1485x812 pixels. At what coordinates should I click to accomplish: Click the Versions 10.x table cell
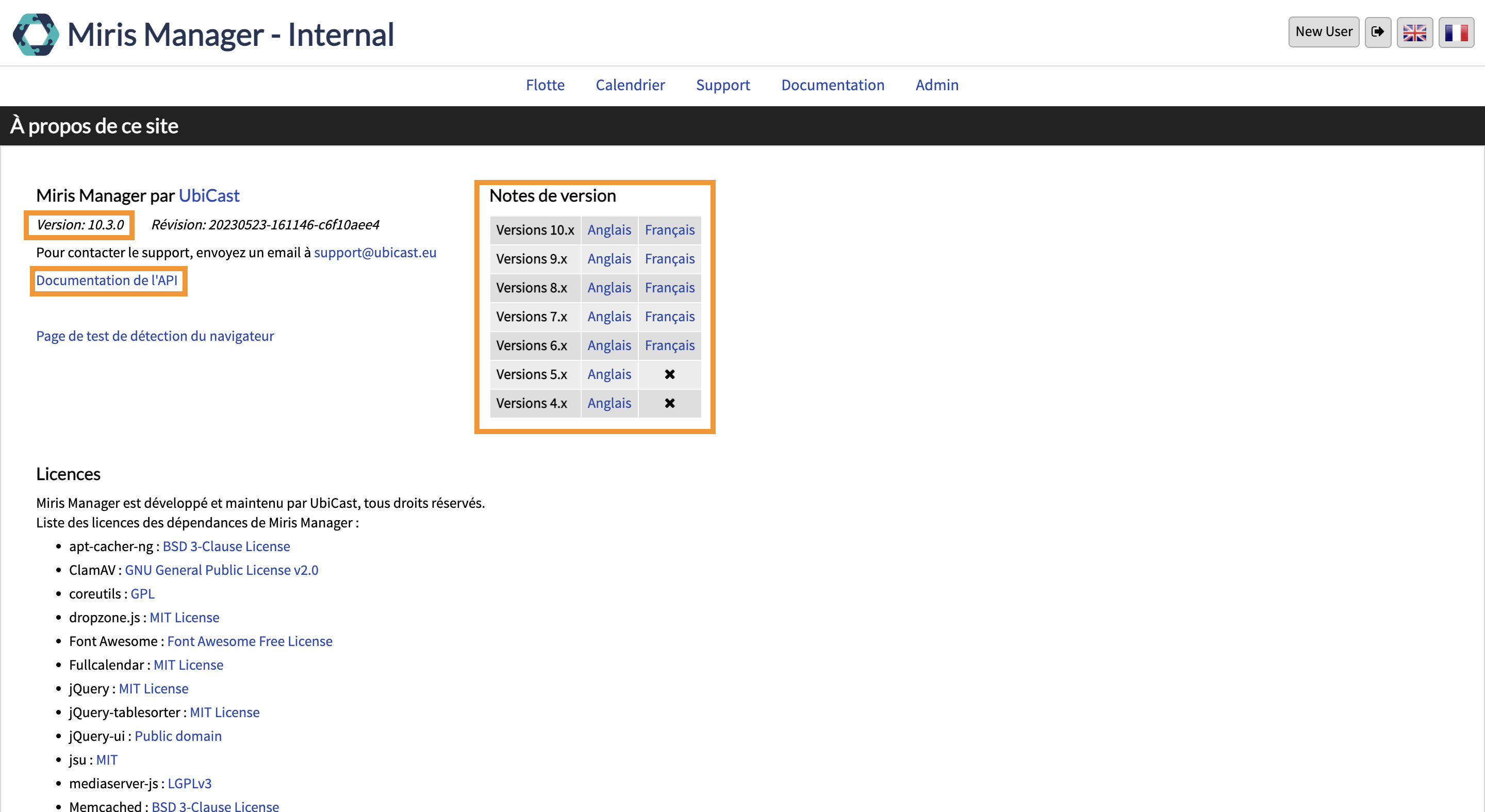tap(535, 230)
